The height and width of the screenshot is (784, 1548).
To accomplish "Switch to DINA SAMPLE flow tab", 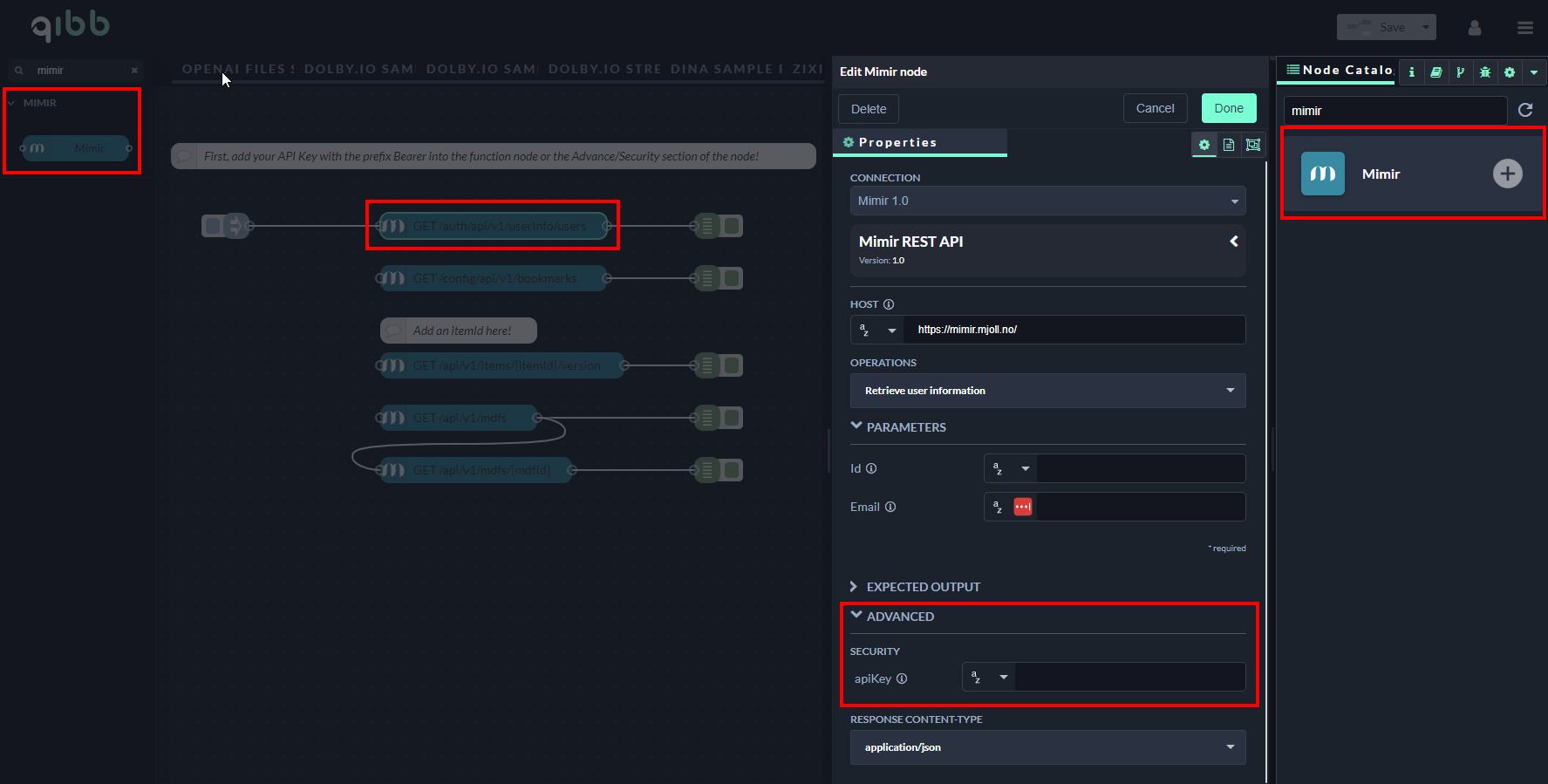I will click(x=726, y=69).
